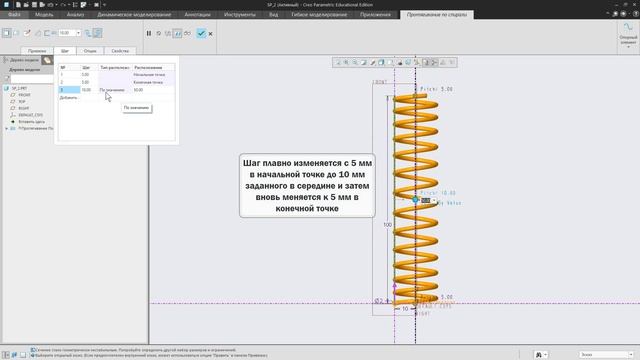Open the Привязки dashboard tab
This screenshot has height=360, width=640.
point(37,51)
